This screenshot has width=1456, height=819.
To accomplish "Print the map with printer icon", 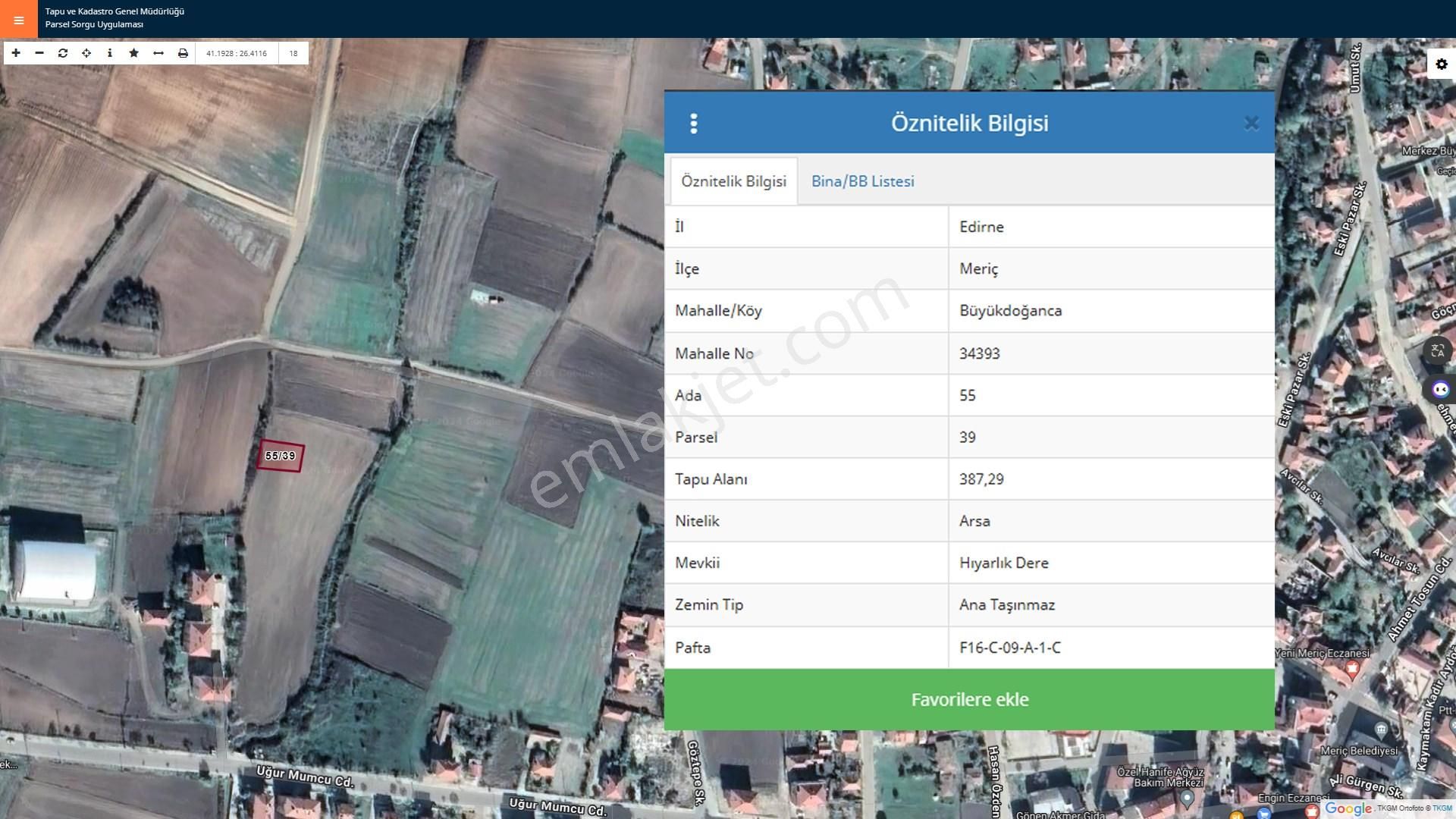I will tap(183, 53).
